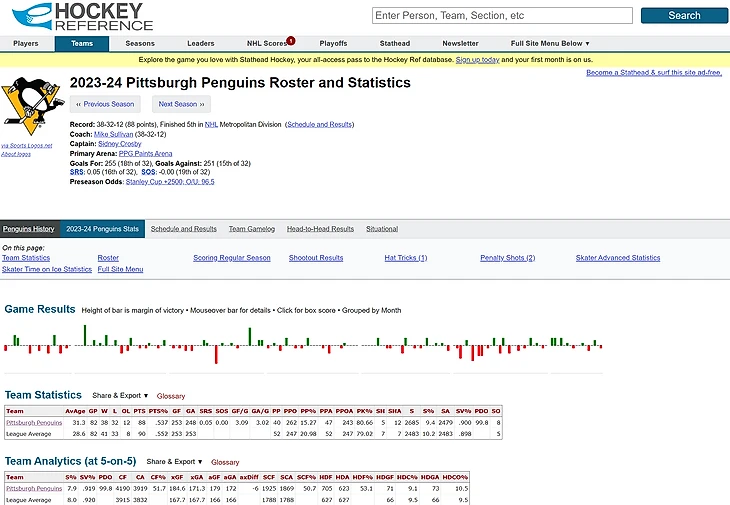Click the Search button
Viewport: 730px width, 505px height.
tap(684, 15)
